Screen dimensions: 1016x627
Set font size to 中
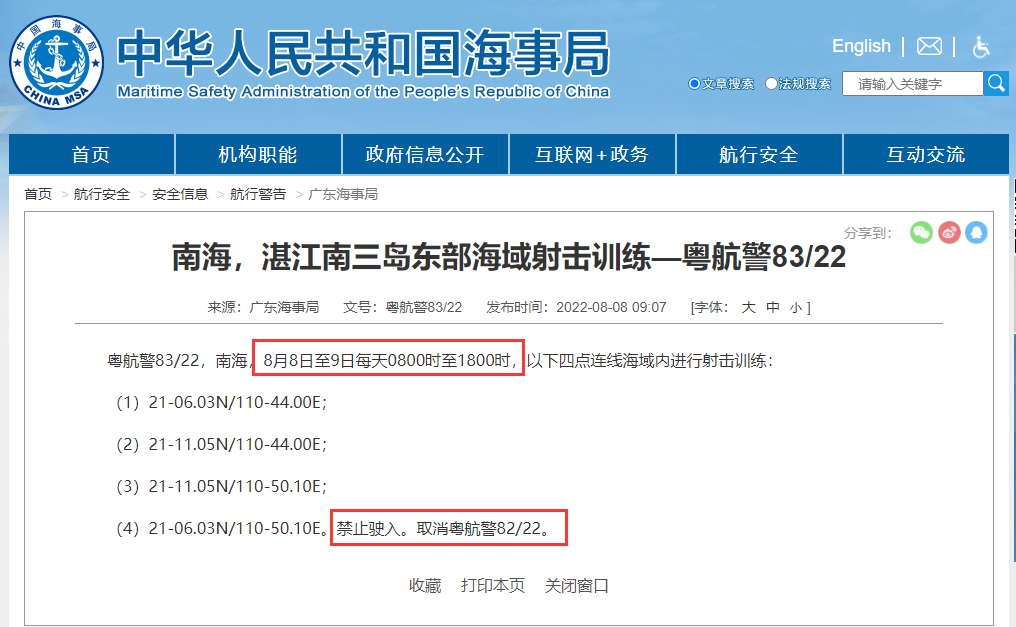coord(772,307)
